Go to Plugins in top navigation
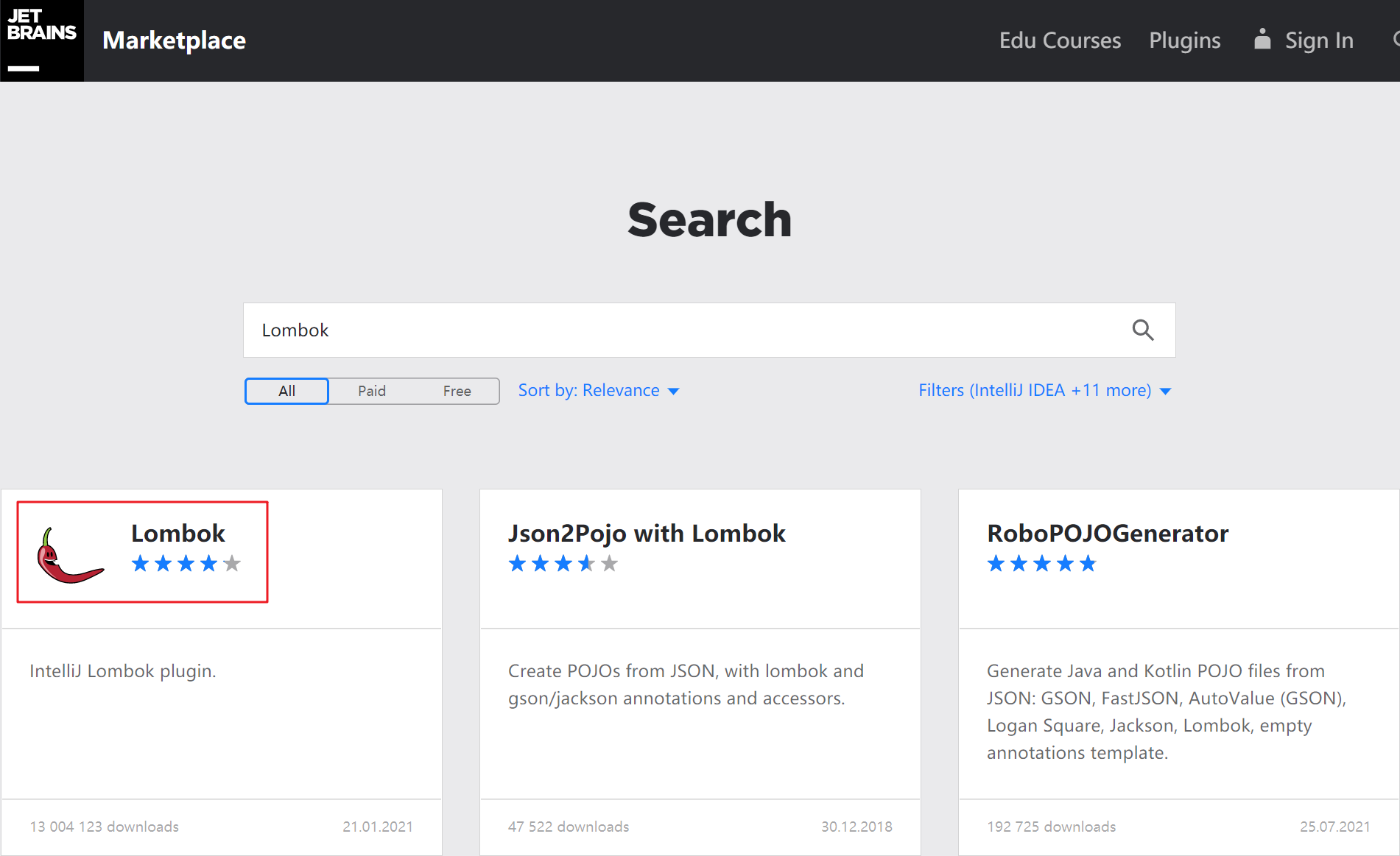 click(x=1184, y=40)
